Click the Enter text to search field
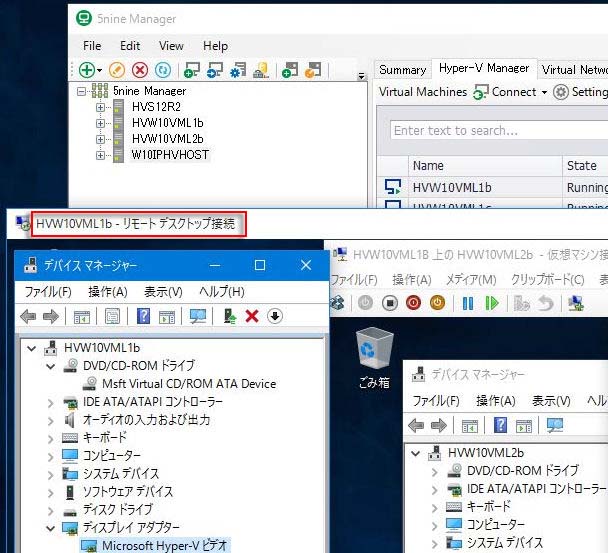 point(499,130)
